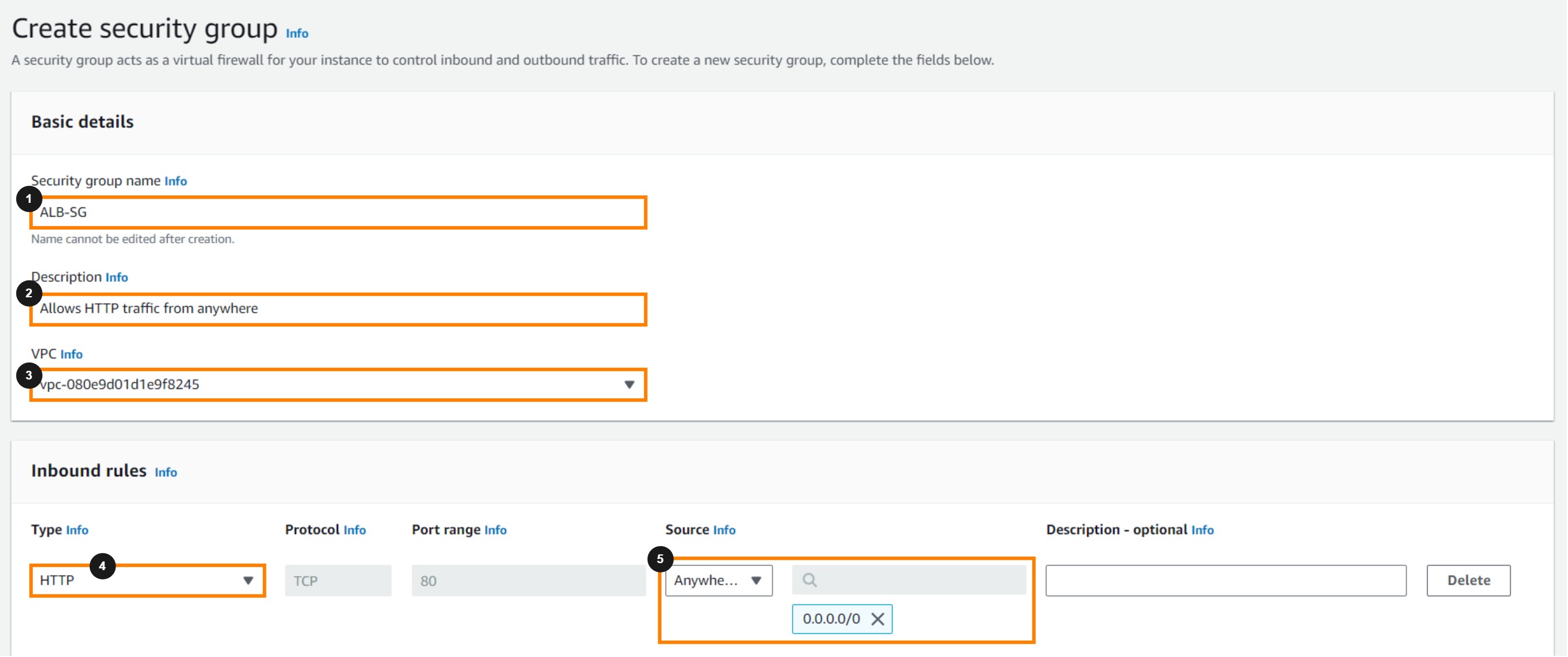The height and width of the screenshot is (657, 1568).
Task: Click Info link for Description - optional
Action: (x=1201, y=530)
